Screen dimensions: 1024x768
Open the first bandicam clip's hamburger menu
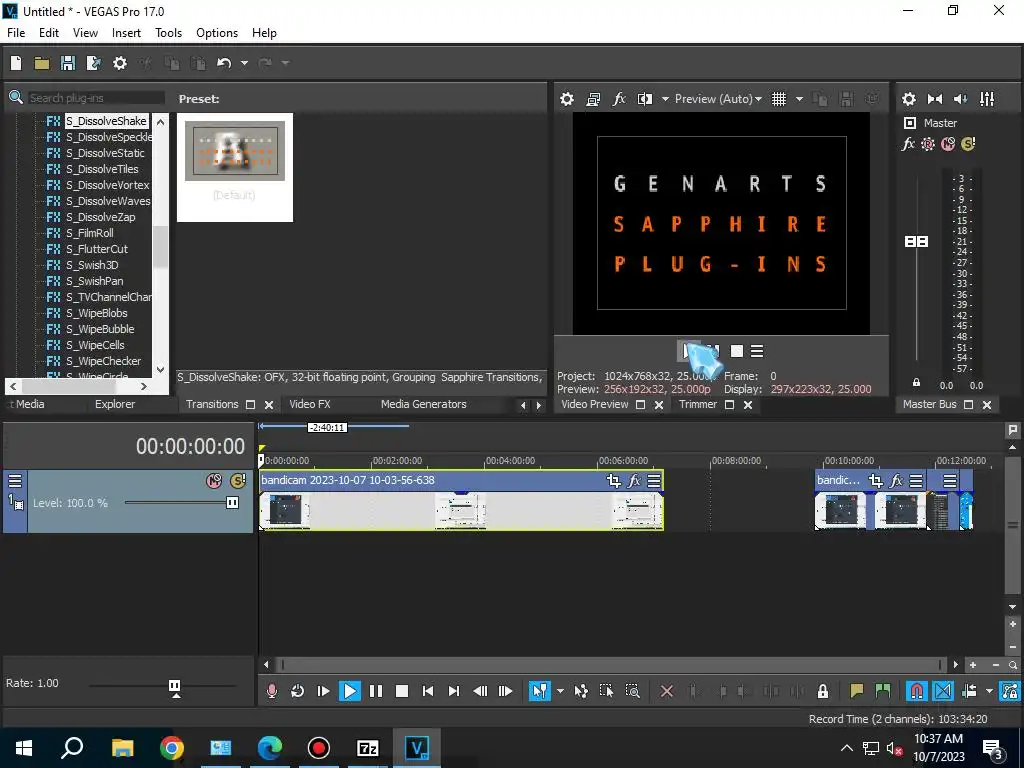[654, 481]
